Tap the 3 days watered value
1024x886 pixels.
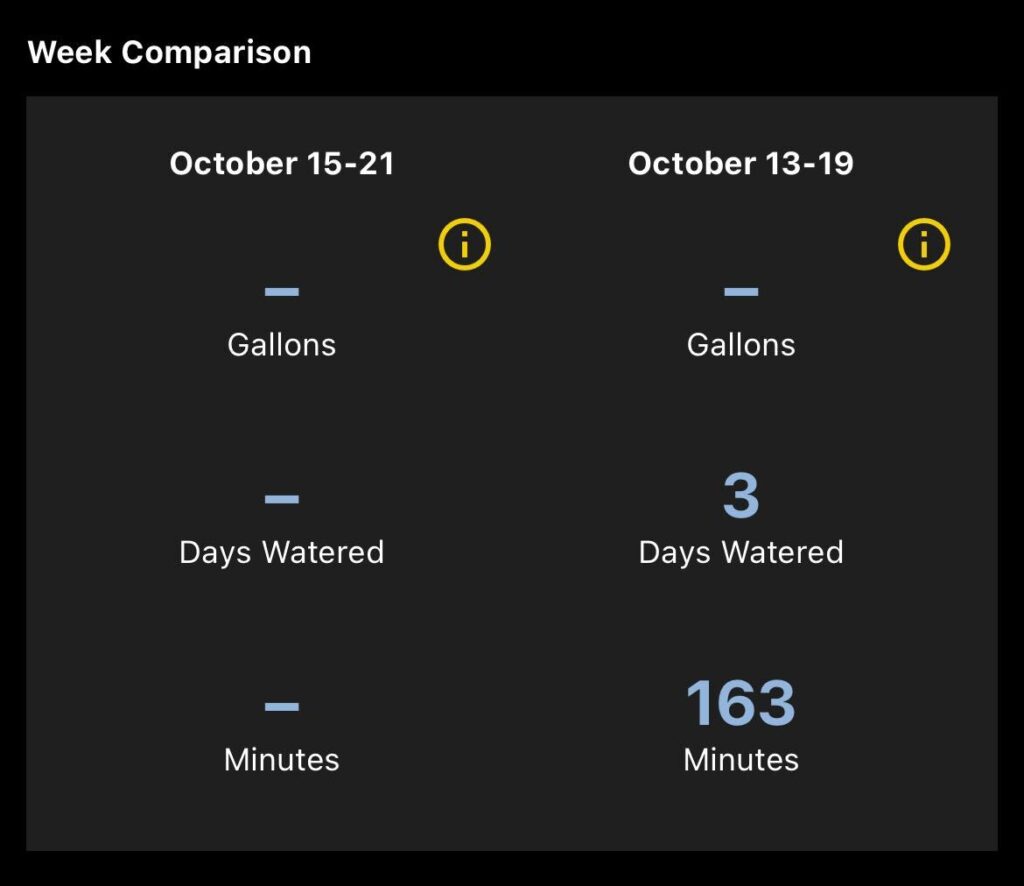pos(741,497)
